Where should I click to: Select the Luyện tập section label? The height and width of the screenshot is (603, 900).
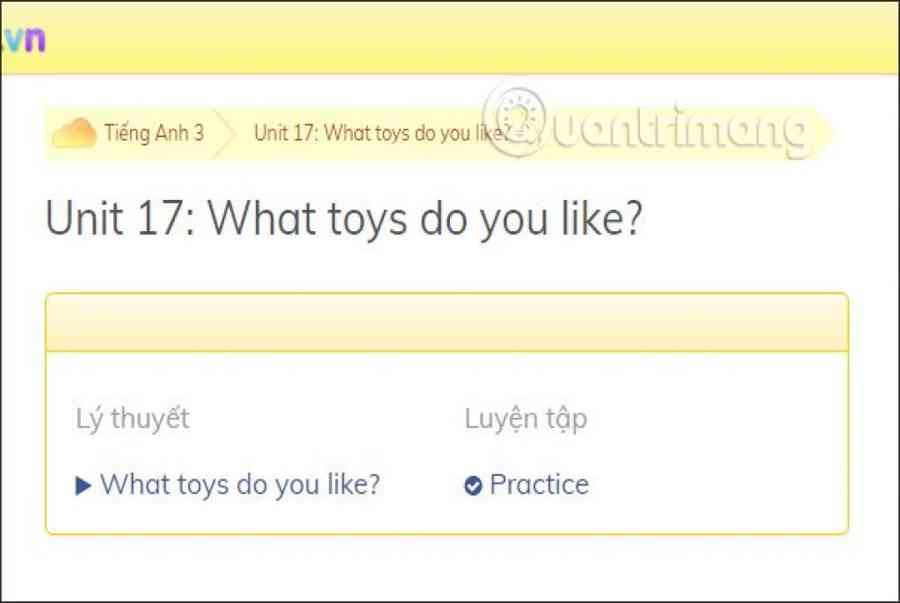pyautogui.click(x=525, y=419)
